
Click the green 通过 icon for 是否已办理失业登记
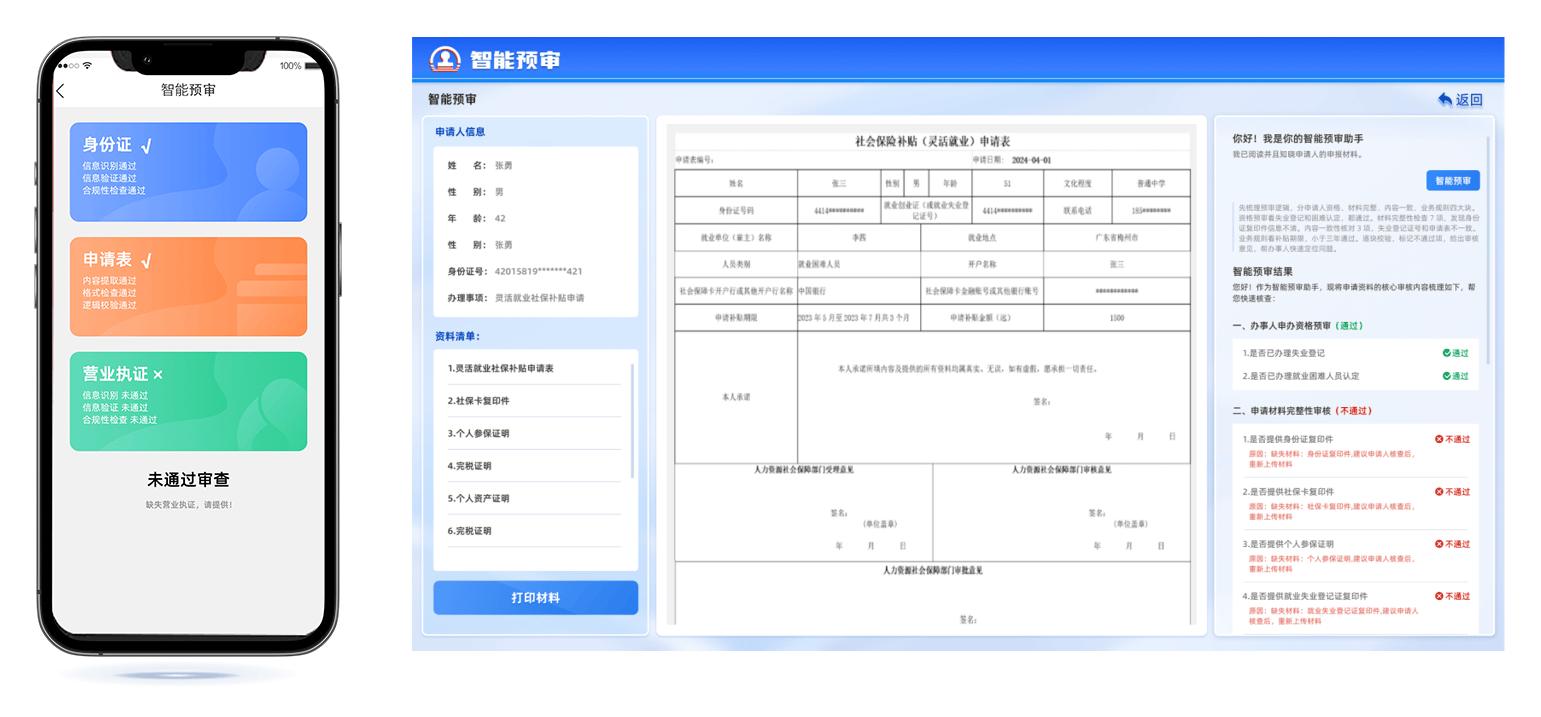coord(1446,353)
